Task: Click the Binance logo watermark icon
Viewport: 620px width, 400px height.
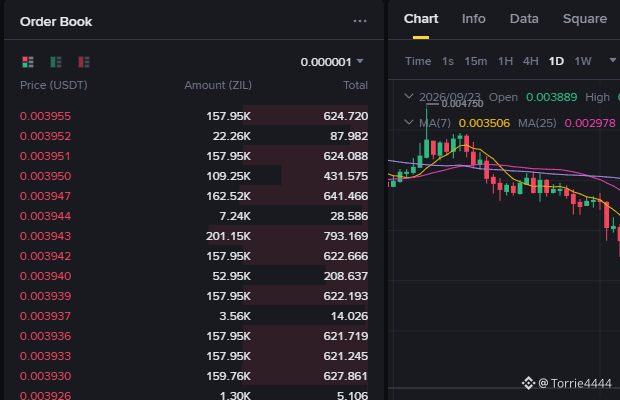Action: point(528,383)
